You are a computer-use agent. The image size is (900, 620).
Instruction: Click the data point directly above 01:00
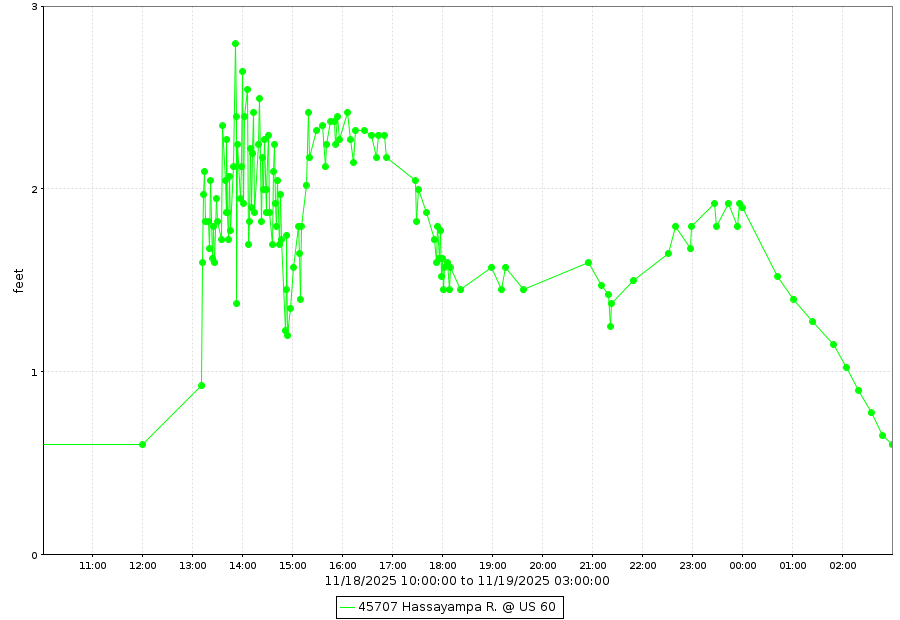(793, 300)
